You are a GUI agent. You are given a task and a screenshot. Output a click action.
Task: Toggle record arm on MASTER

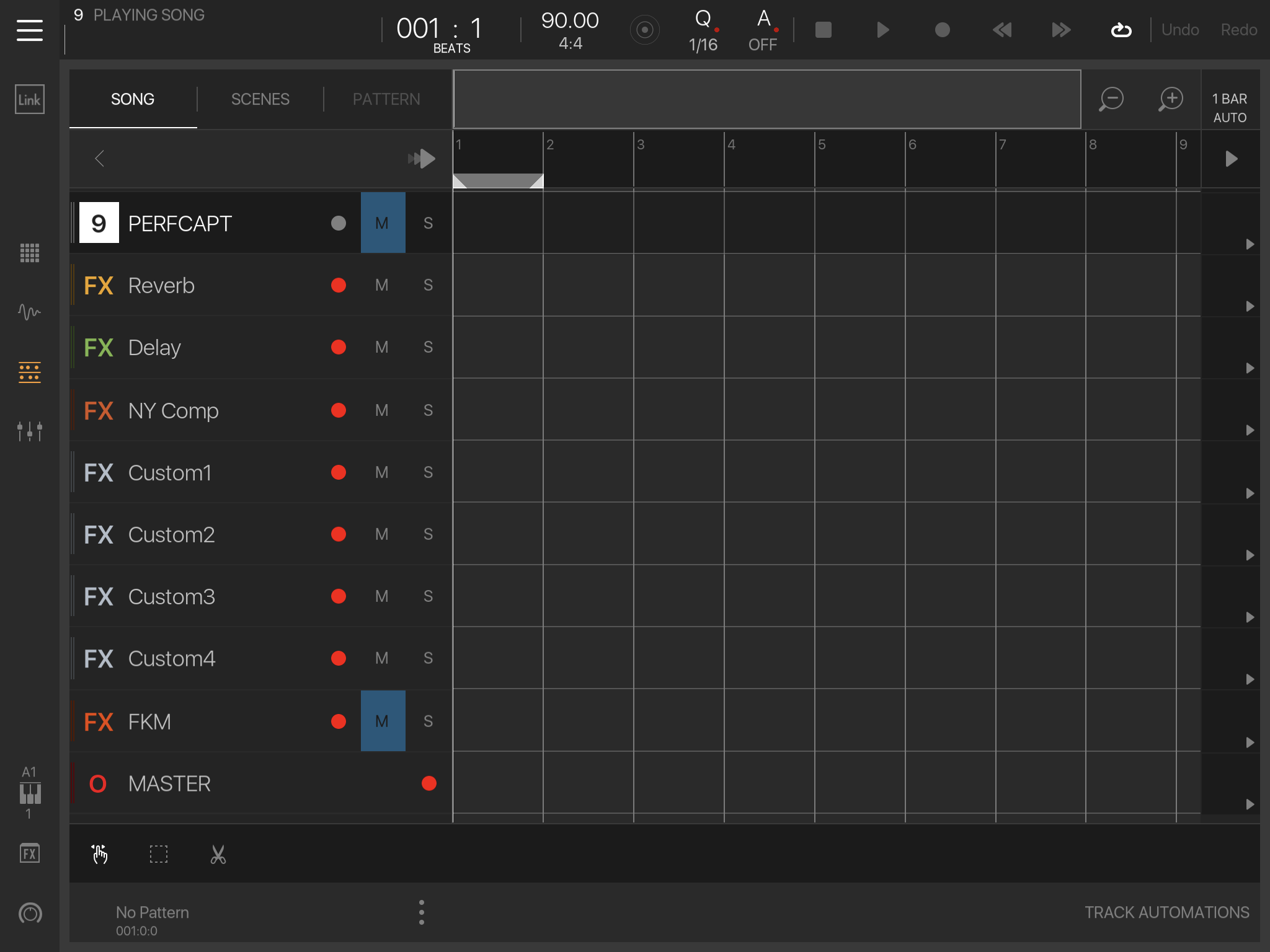coord(429,783)
